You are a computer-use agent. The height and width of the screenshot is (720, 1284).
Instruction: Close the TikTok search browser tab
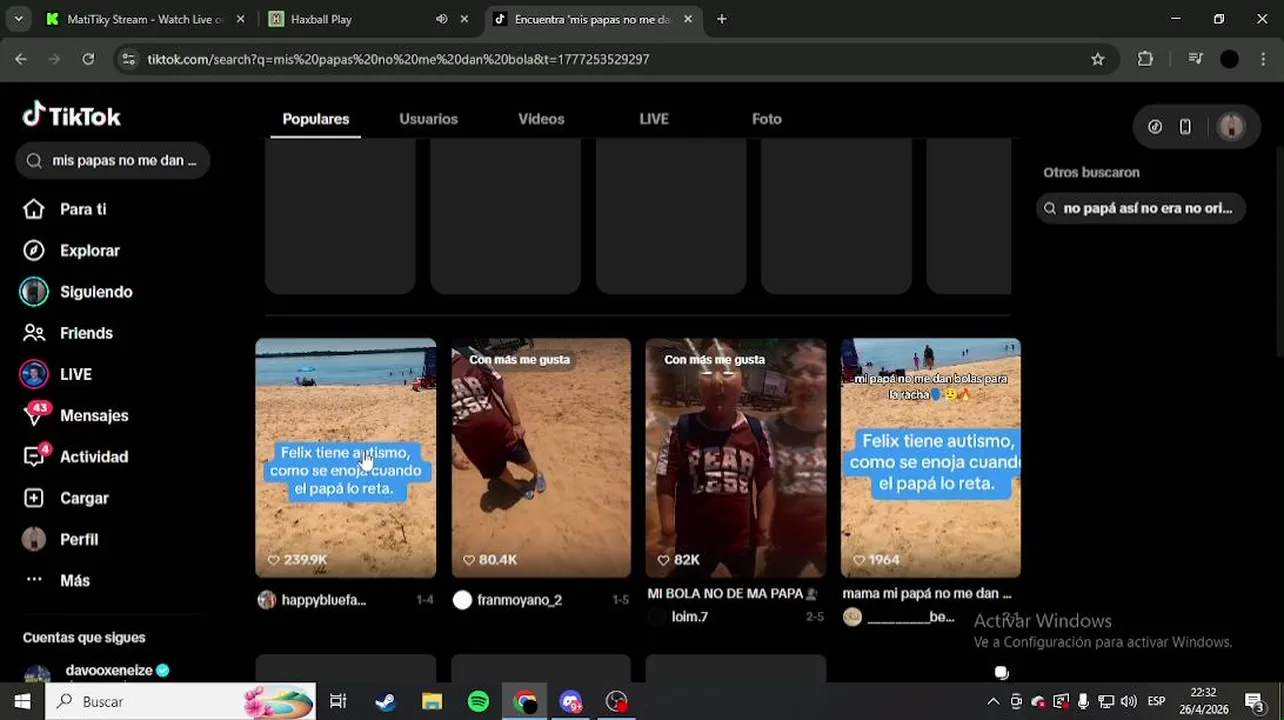click(x=688, y=19)
